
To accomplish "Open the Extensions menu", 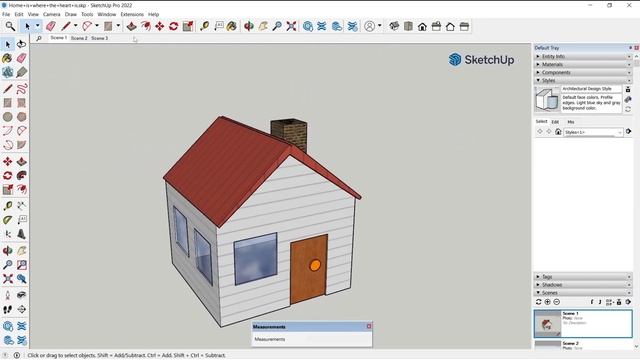I will pyautogui.click(x=132, y=14).
